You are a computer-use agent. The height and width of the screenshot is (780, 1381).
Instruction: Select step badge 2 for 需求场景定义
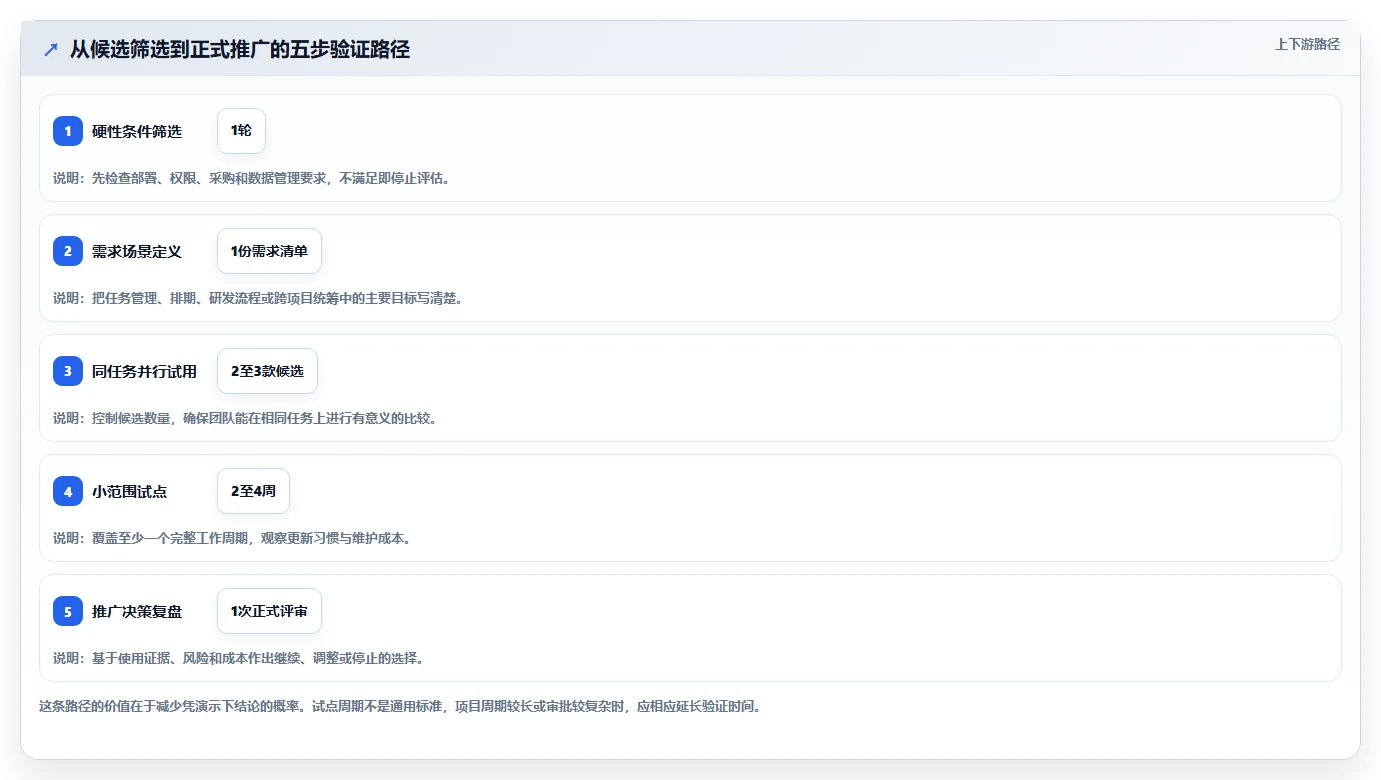(x=68, y=251)
